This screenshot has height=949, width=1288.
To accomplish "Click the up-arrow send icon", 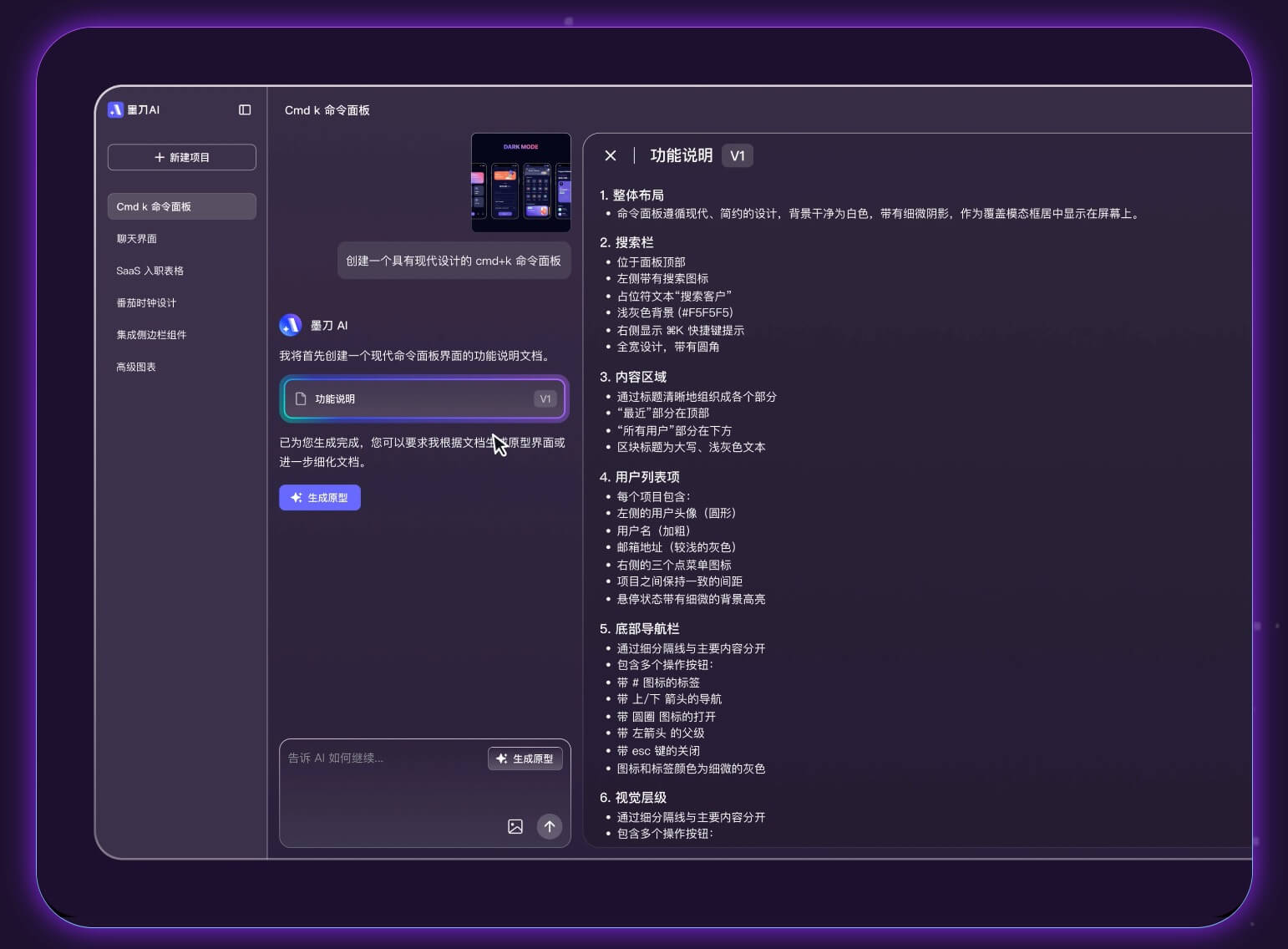I will pyautogui.click(x=550, y=827).
